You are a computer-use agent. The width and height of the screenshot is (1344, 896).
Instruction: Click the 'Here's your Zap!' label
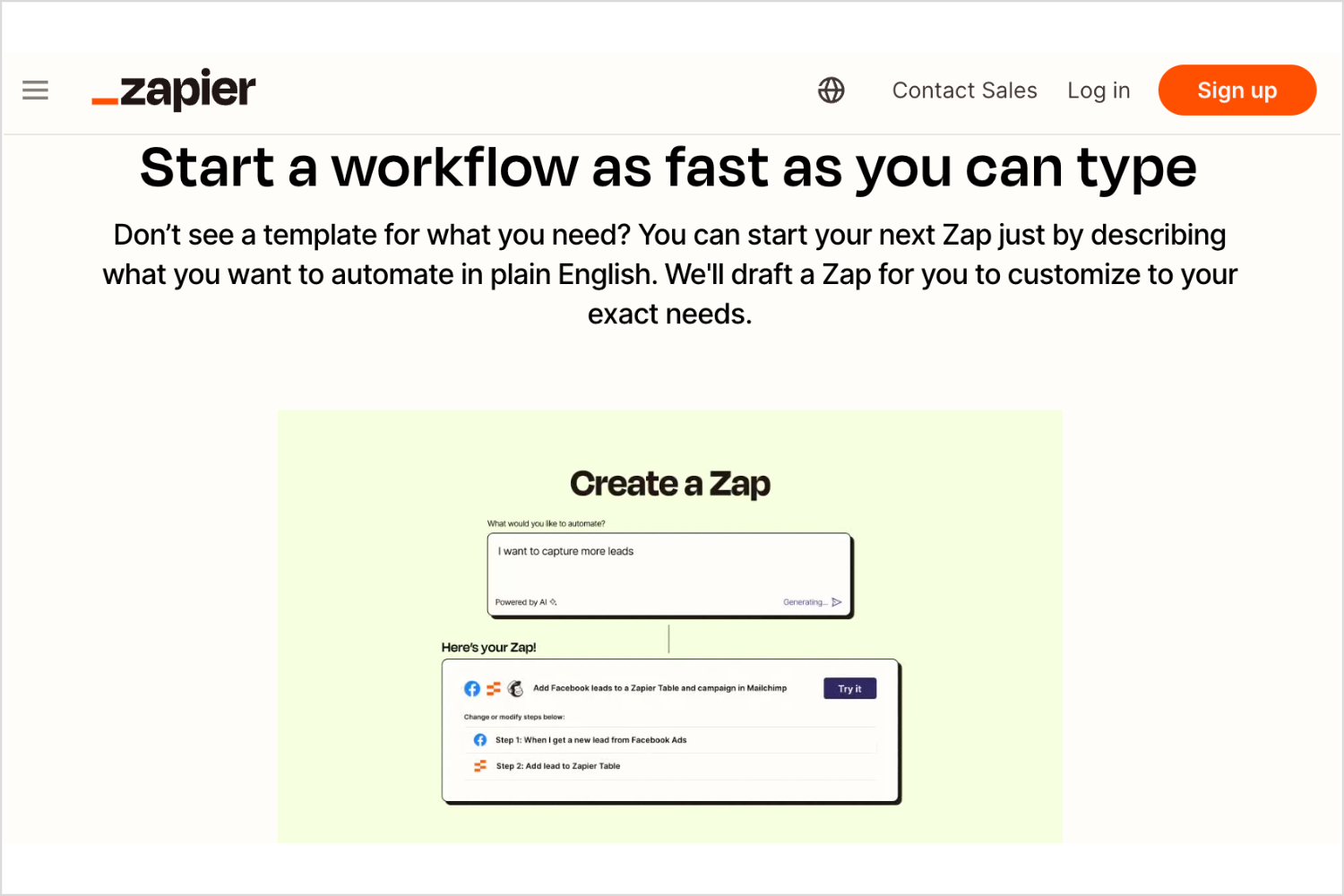tap(488, 647)
